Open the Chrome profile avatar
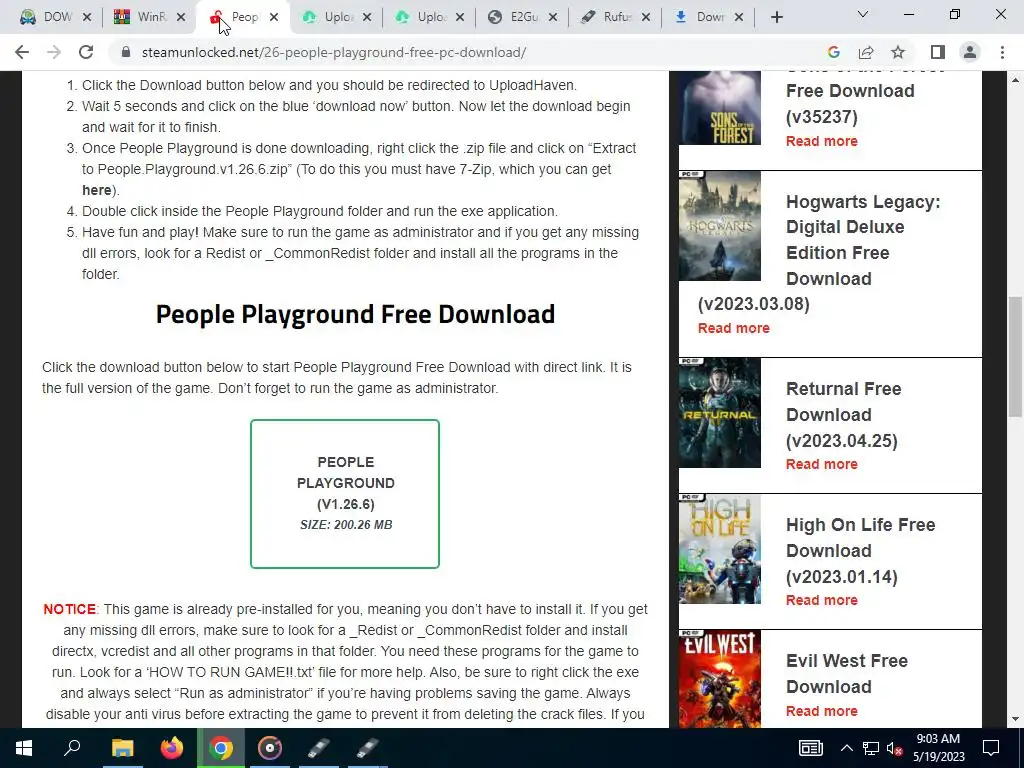Screen dimensions: 1024x768 coord(970,52)
